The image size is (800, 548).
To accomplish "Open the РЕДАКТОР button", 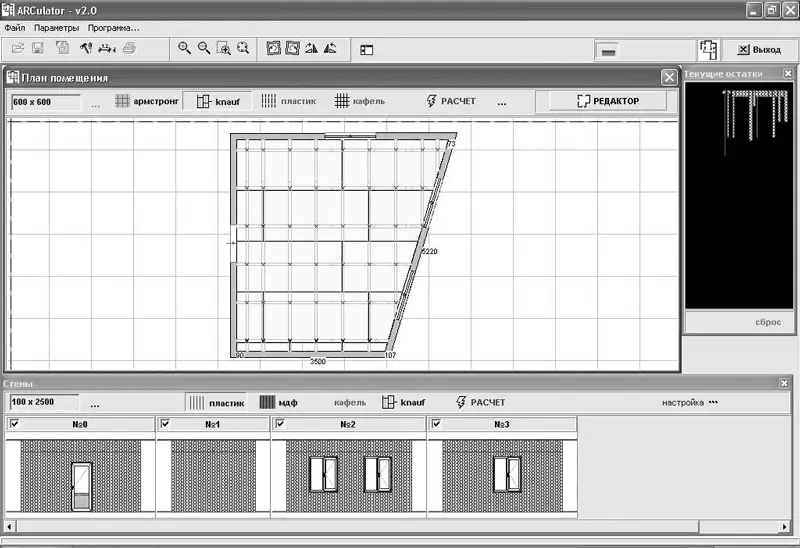I will coord(608,101).
